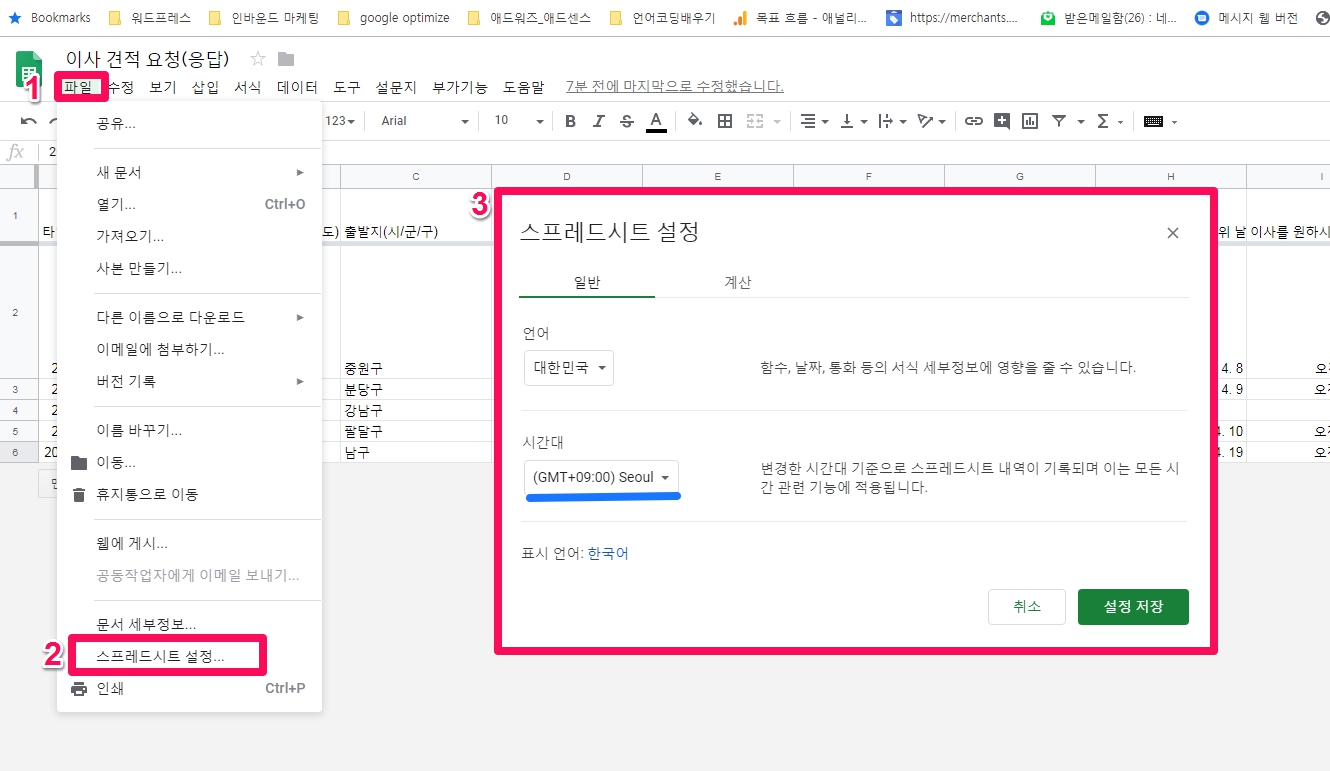Select 스프레드시트 설정 menu entry
The width and height of the screenshot is (1330, 771).
point(161,656)
